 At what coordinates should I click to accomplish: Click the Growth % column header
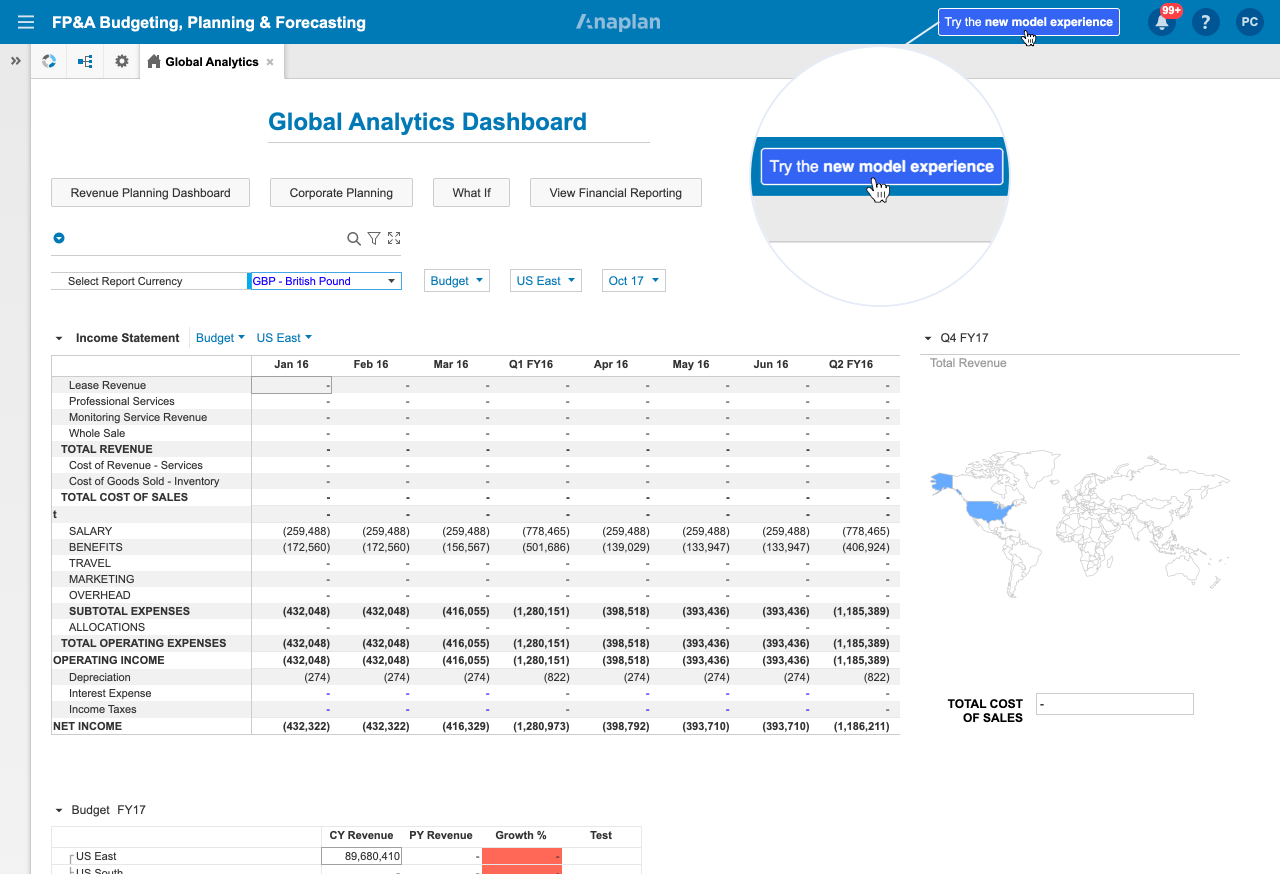click(521, 835)
